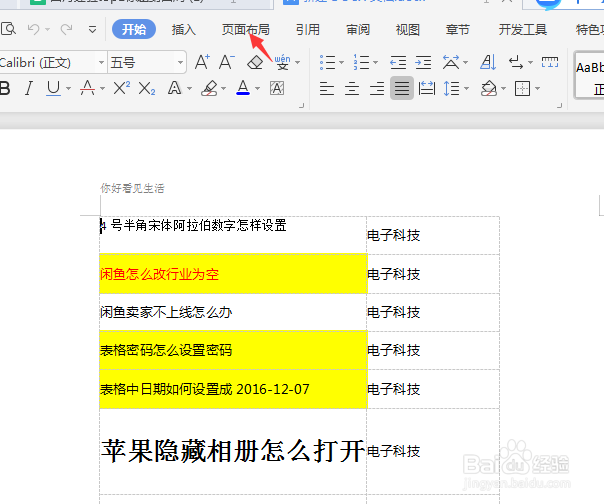Click the tab stops ruler icon
604x504 pixels.
(550, 62)
